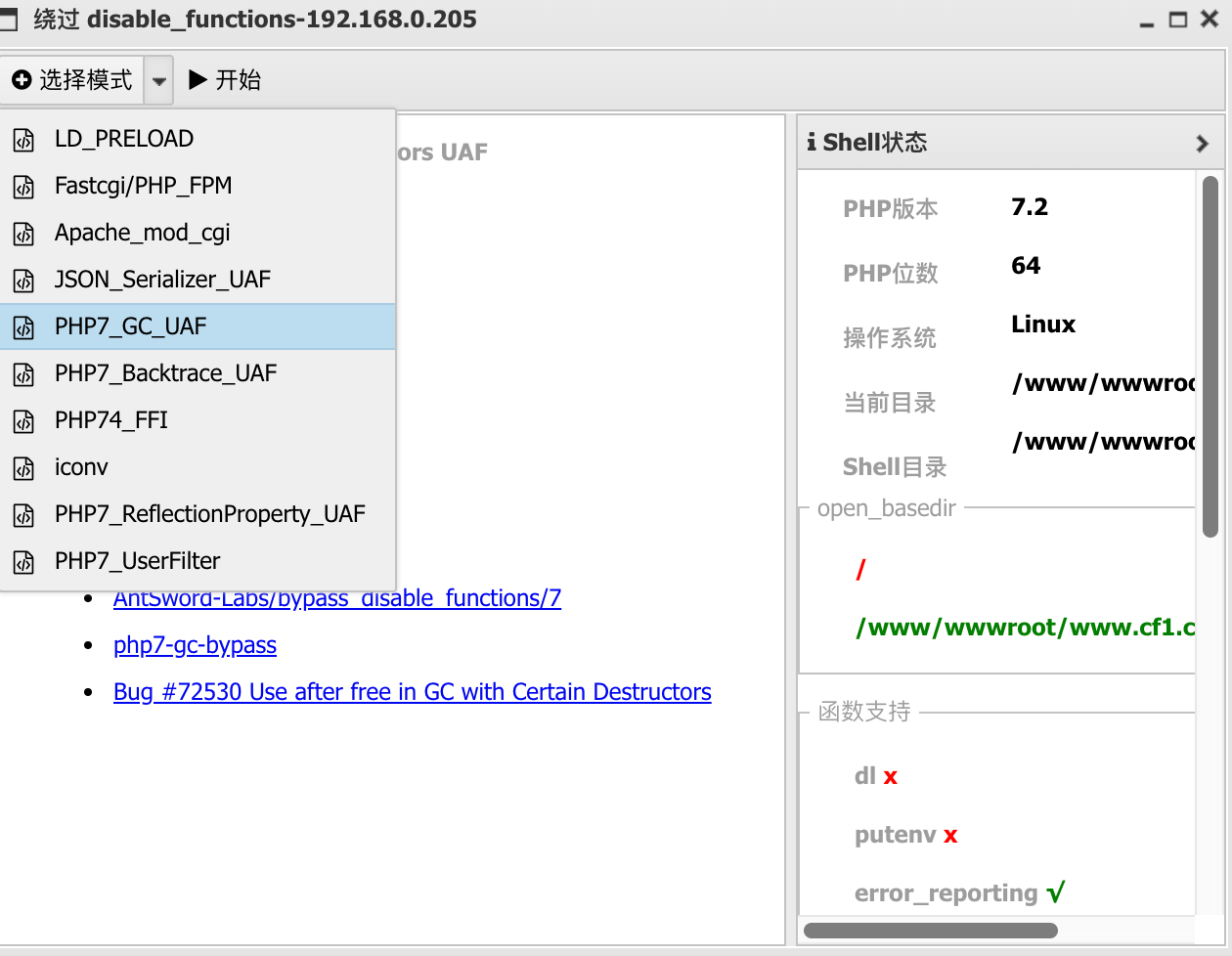Viewport: 1232px width, 956px height.
Task: Click the icon beside Apache_mod_cgi entry
Action: (23, 234)
